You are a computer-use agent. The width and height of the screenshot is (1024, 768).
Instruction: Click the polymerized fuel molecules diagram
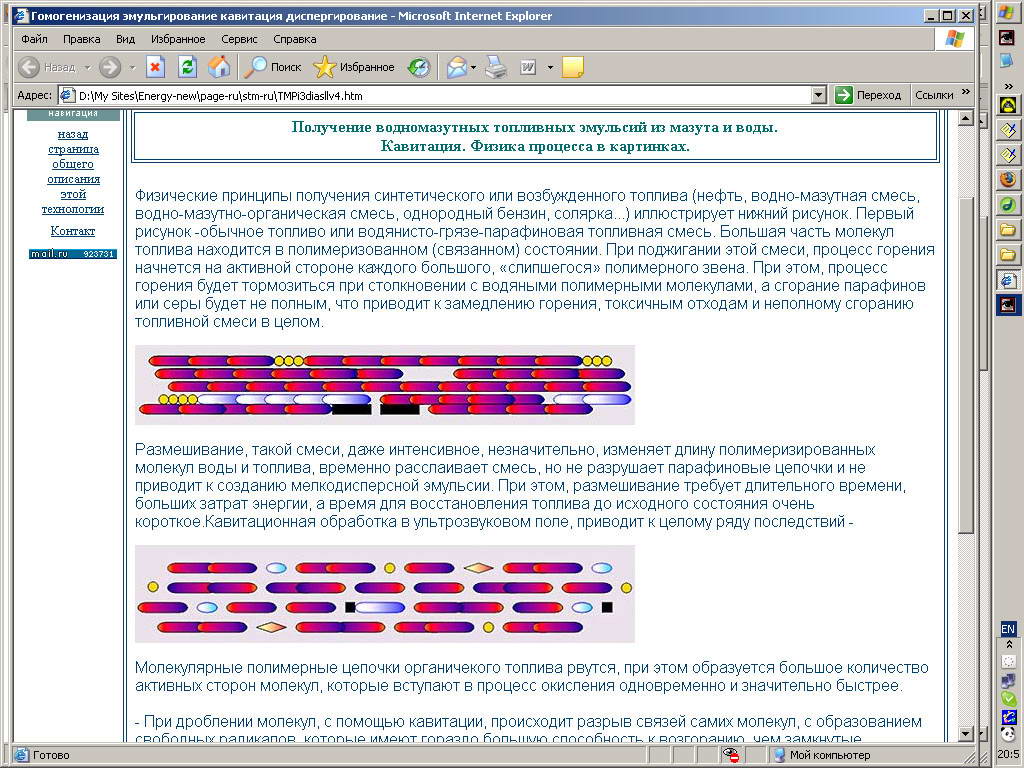[x=385, y=385]
